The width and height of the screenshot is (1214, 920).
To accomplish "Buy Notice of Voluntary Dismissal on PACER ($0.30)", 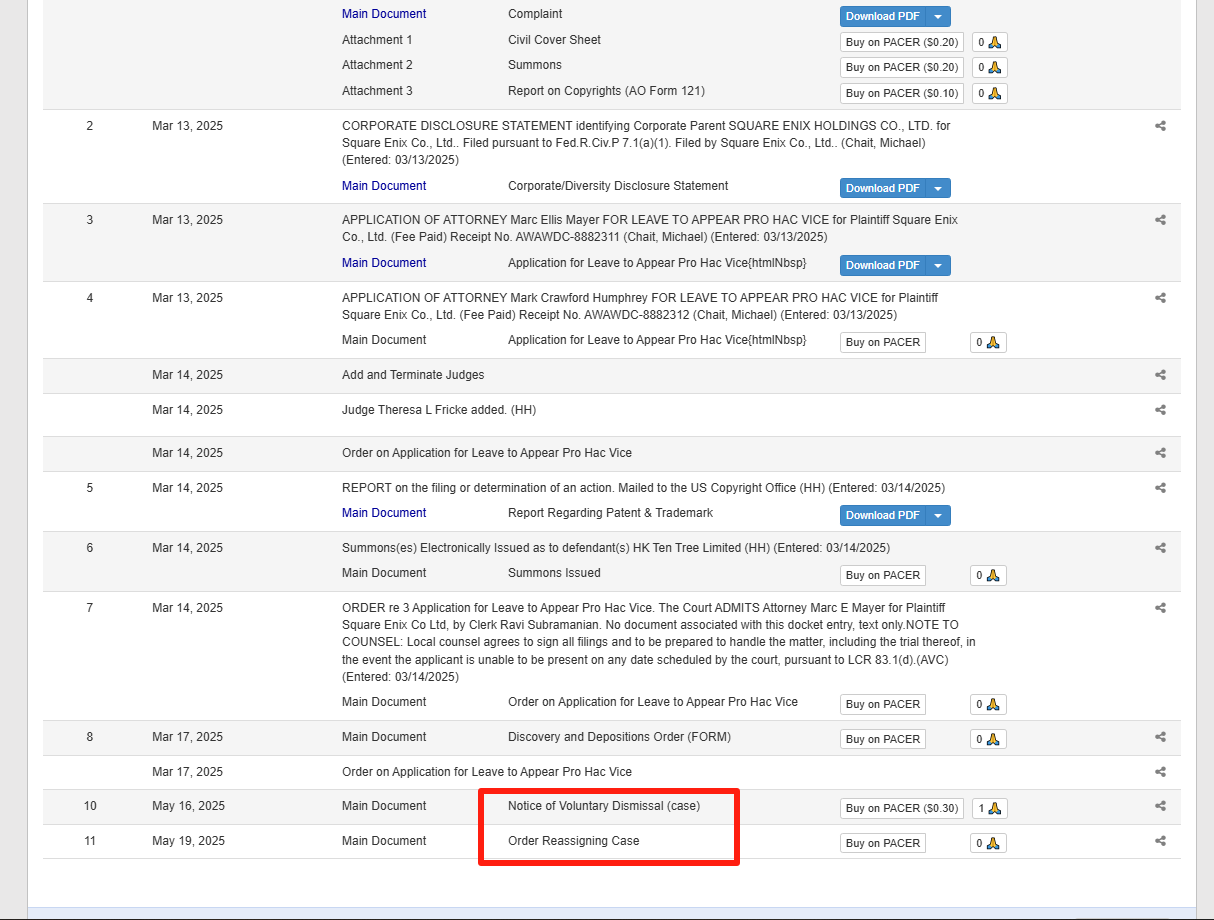I will pyautogui.click(x=902, y=808).
